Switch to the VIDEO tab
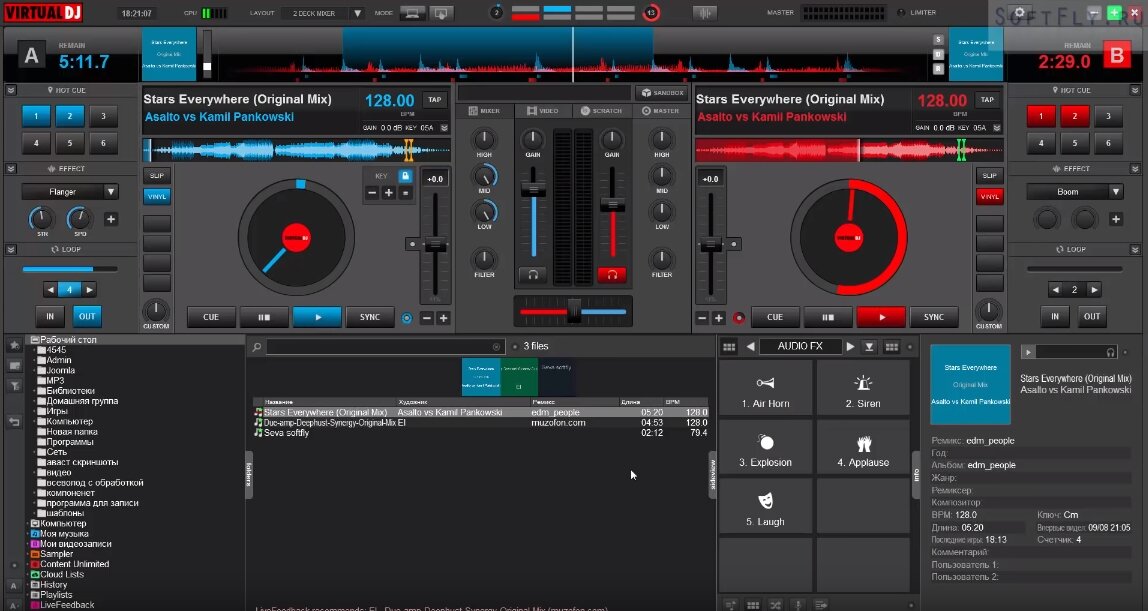This screenshot has height=611, width=1148. (x=543, y=110)
